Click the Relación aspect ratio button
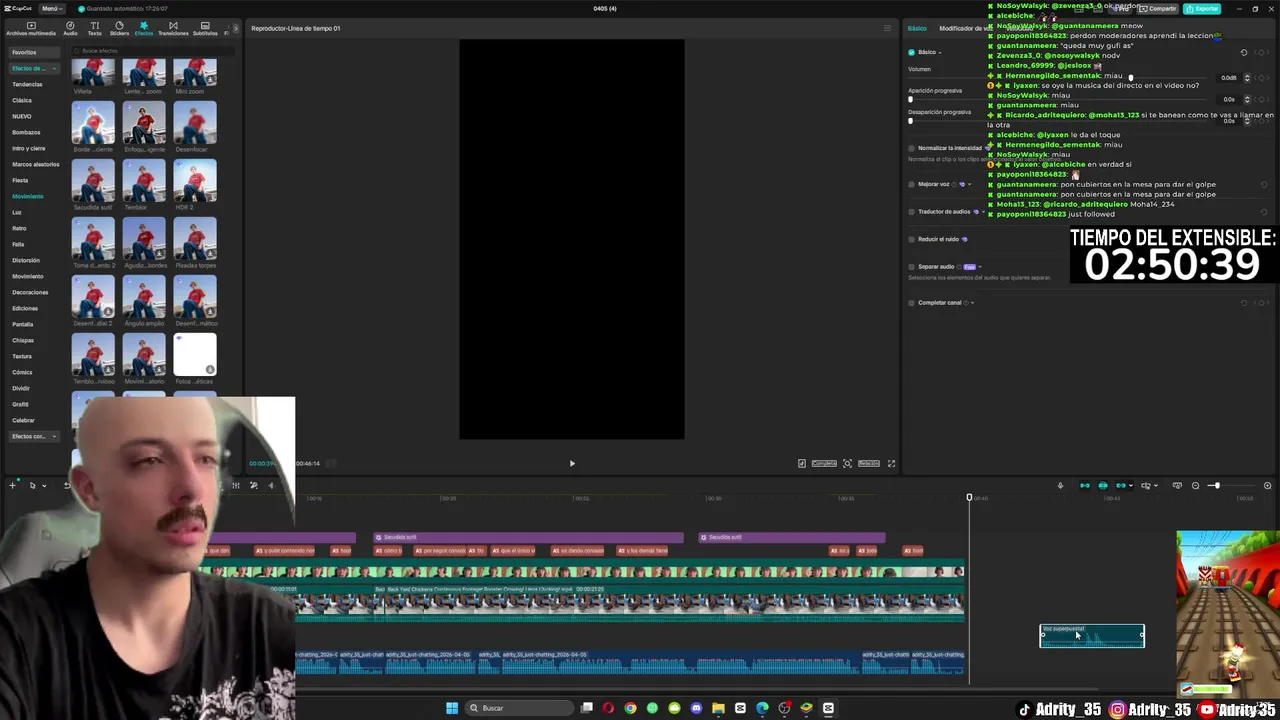Viewport: 1280px width, 720px height. click(869, 463)
